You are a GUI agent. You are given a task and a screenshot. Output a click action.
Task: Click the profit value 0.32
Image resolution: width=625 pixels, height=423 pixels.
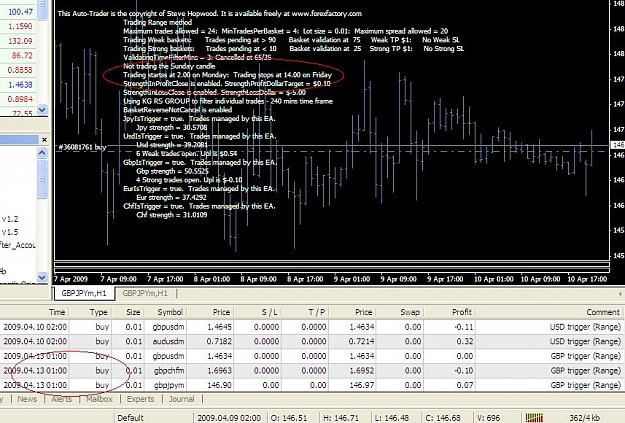[465, 342]
